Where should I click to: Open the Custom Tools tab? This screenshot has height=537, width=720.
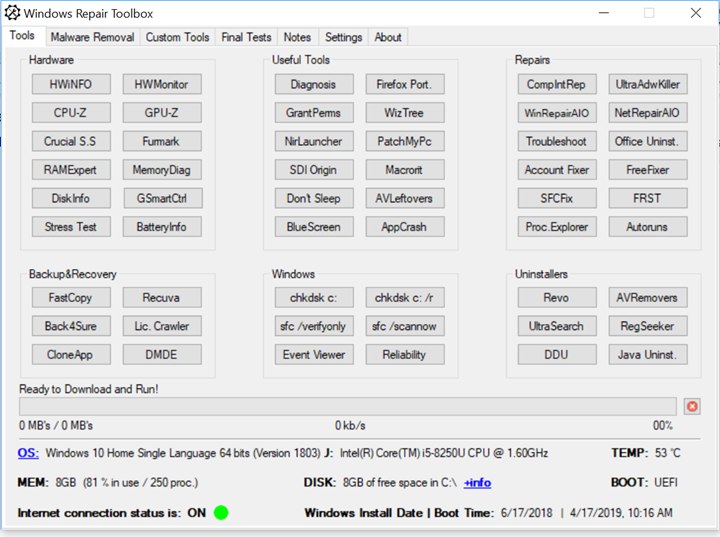tap(177, 37)
